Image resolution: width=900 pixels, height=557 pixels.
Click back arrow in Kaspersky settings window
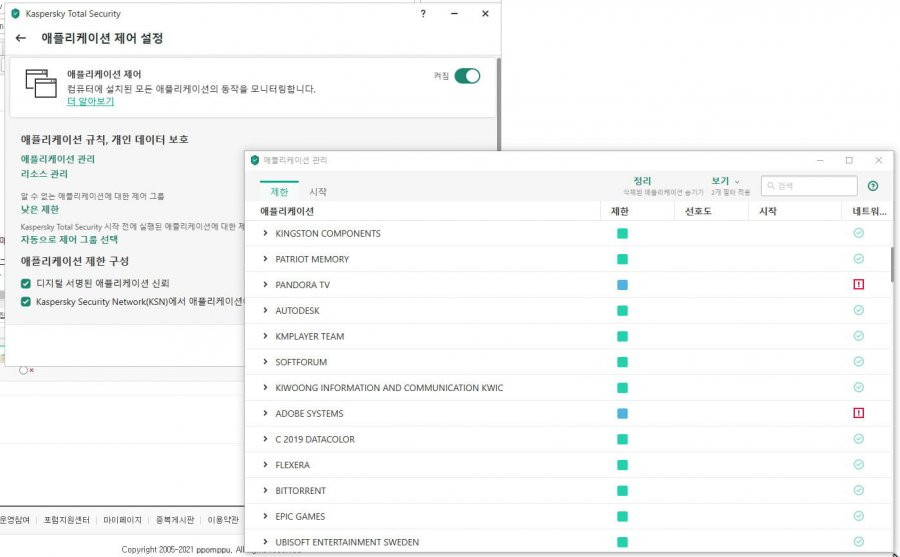pos(21,38)
